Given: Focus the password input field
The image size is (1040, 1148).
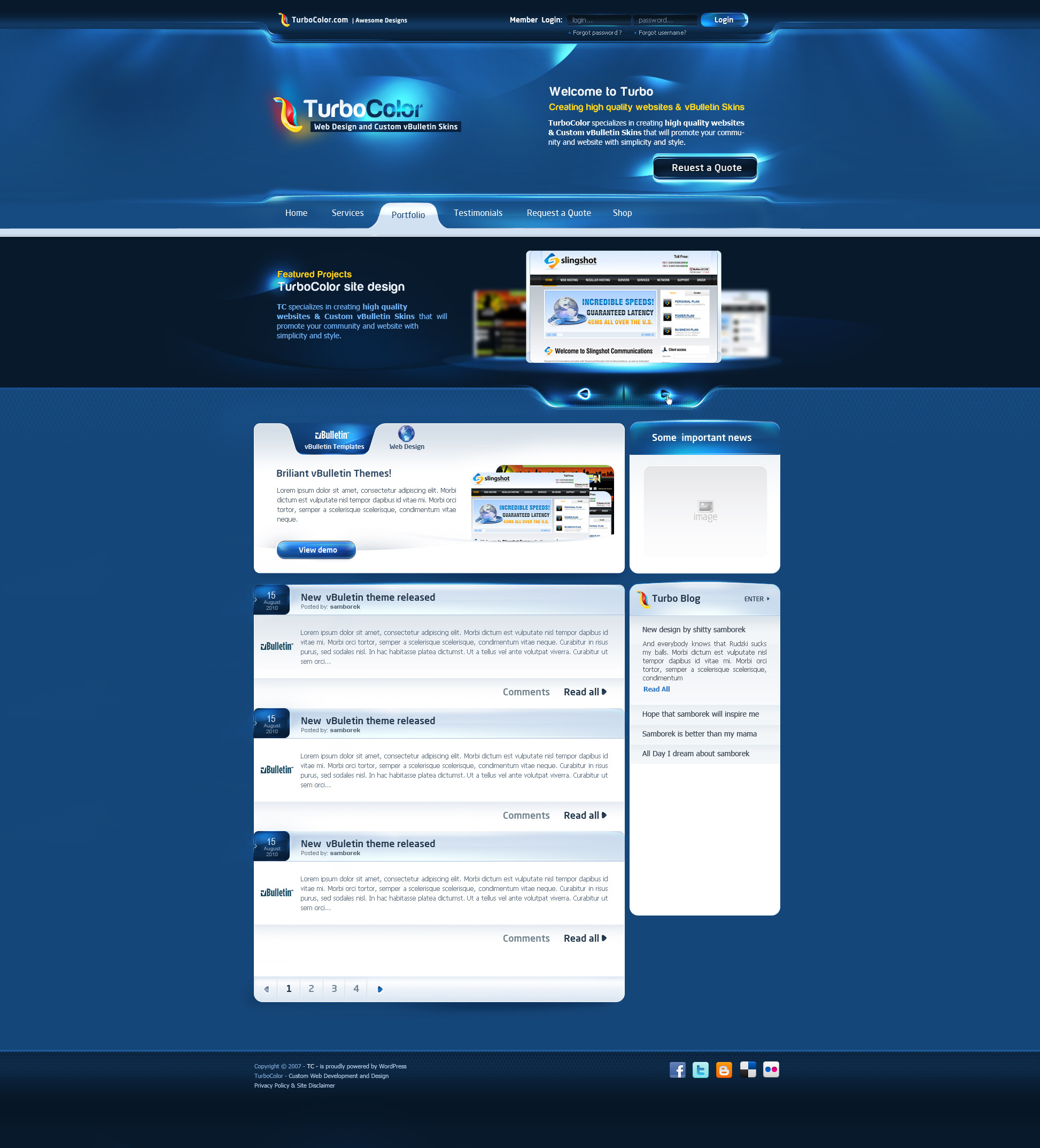Looking at the screenshot, I should click(665, 20).
